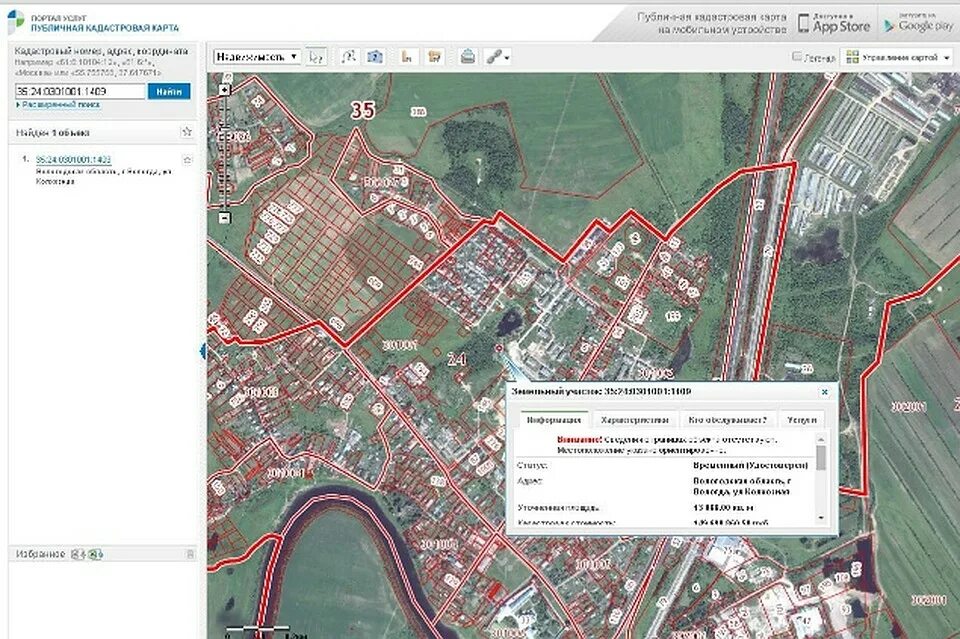960x639 pixels.
Task: Add found results to favorites star
Action: pos(187,132)
